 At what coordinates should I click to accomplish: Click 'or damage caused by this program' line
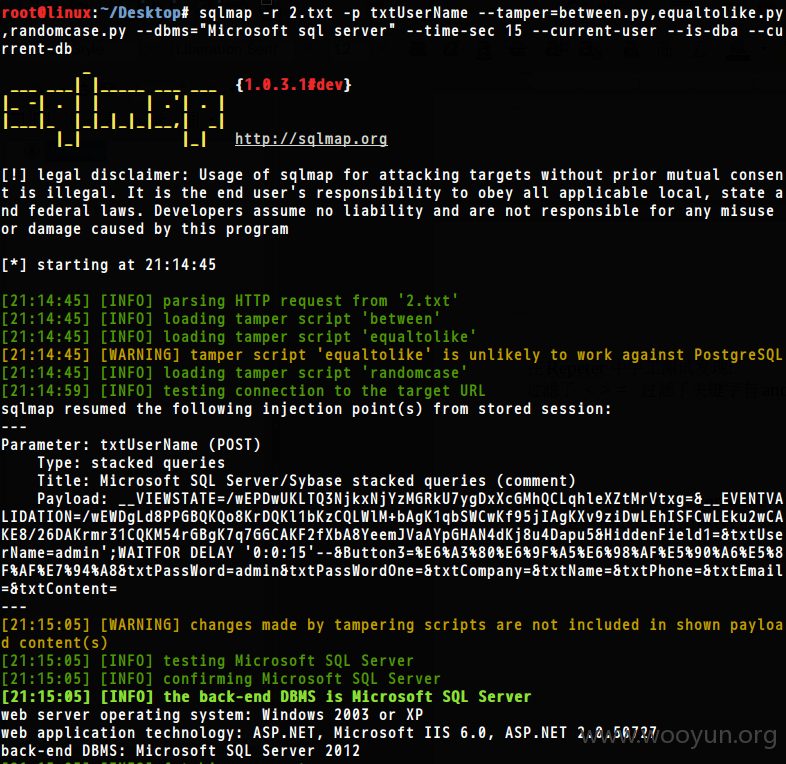coord(145,229)
